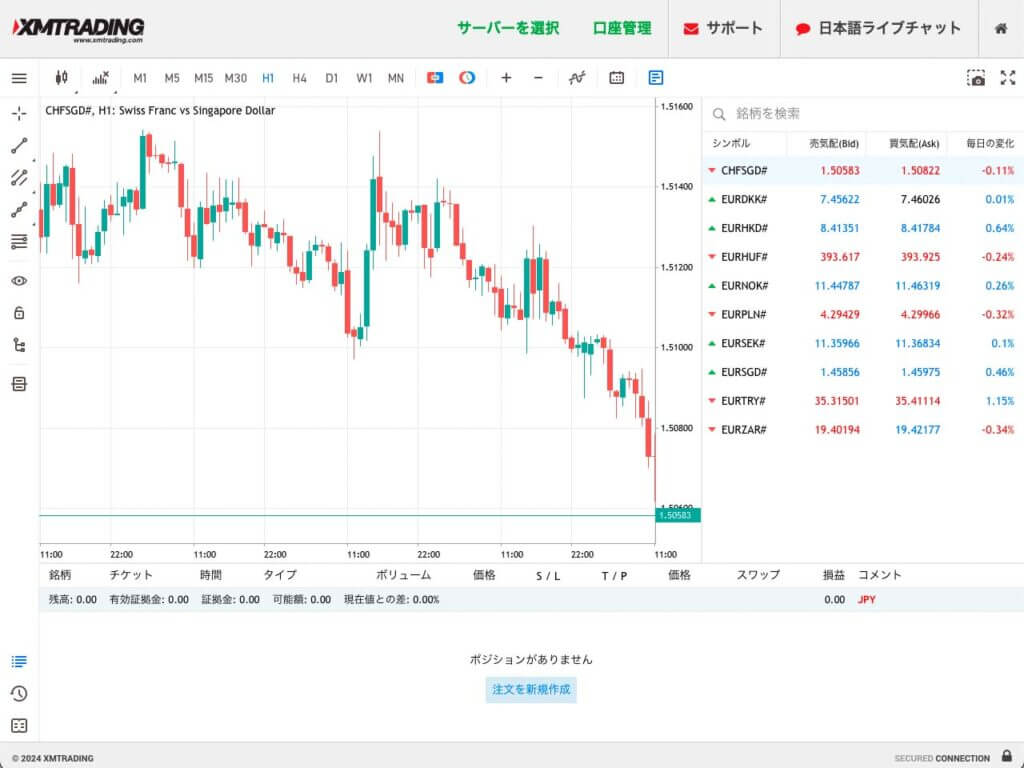Switch to the M15 timeframe
Screen dimensions: 1024x768
[203, 78]
